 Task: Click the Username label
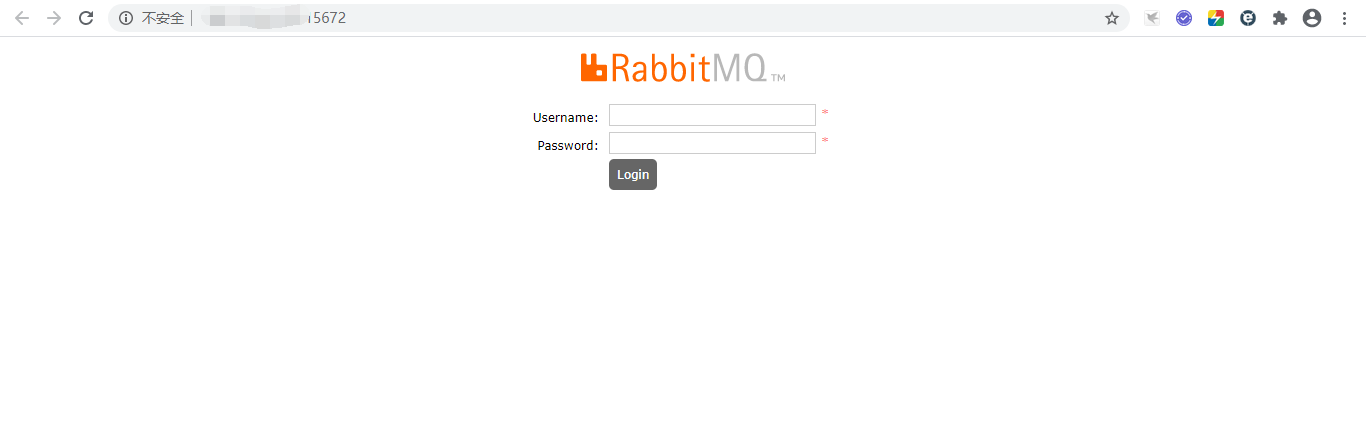(566, 117)
